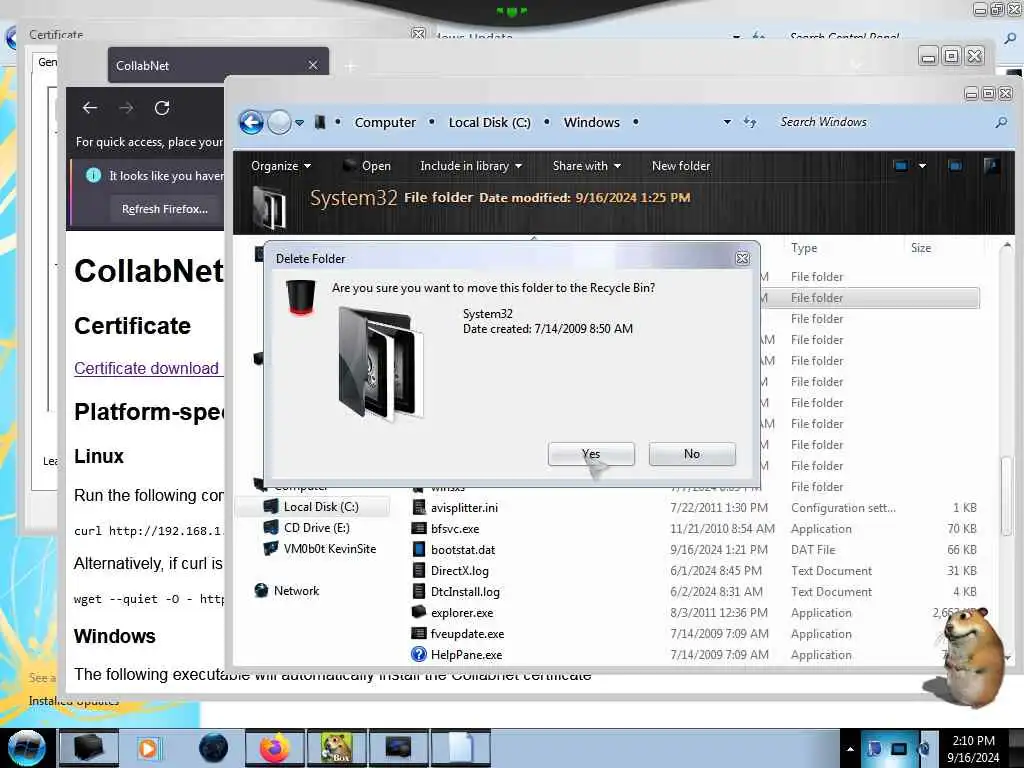Expand the Share with menu
The image size is (1024, 768).
click(x=586, y=166)
